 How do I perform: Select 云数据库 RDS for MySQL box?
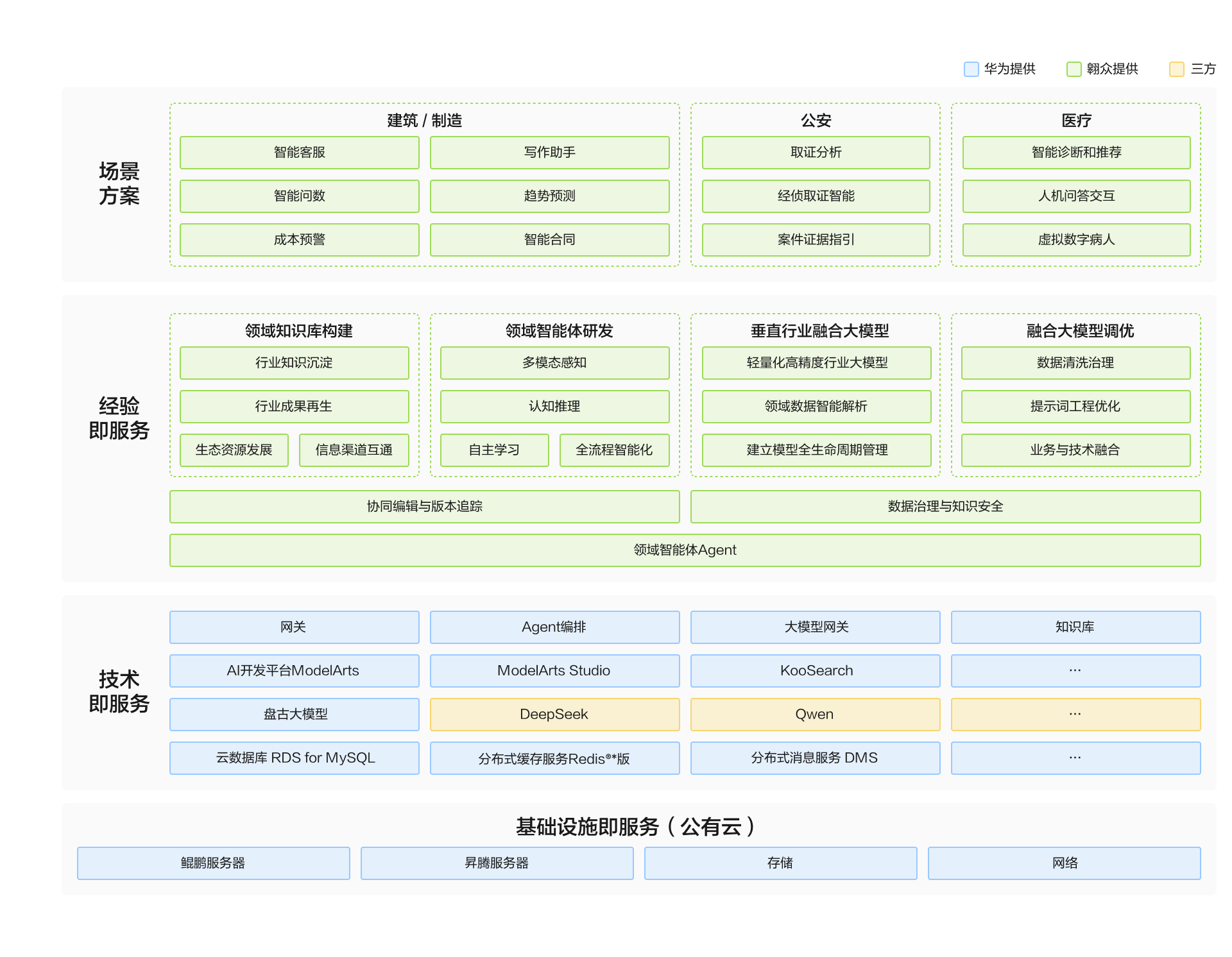pyautogui.click(x=294, y=758)
